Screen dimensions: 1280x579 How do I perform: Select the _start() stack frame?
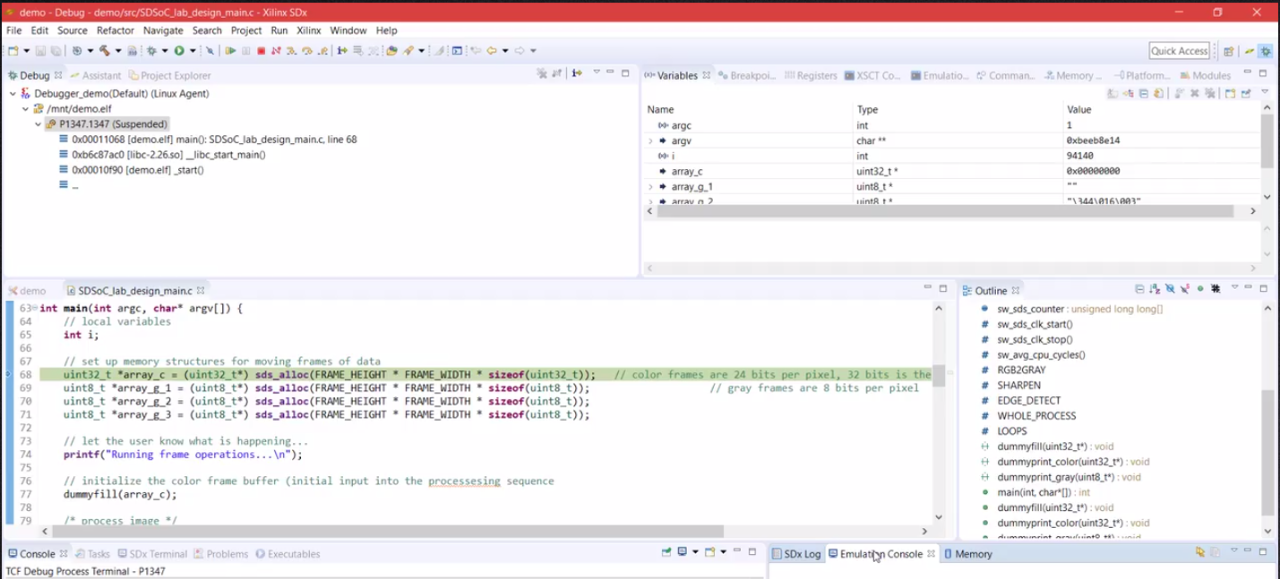click(131, 170)
